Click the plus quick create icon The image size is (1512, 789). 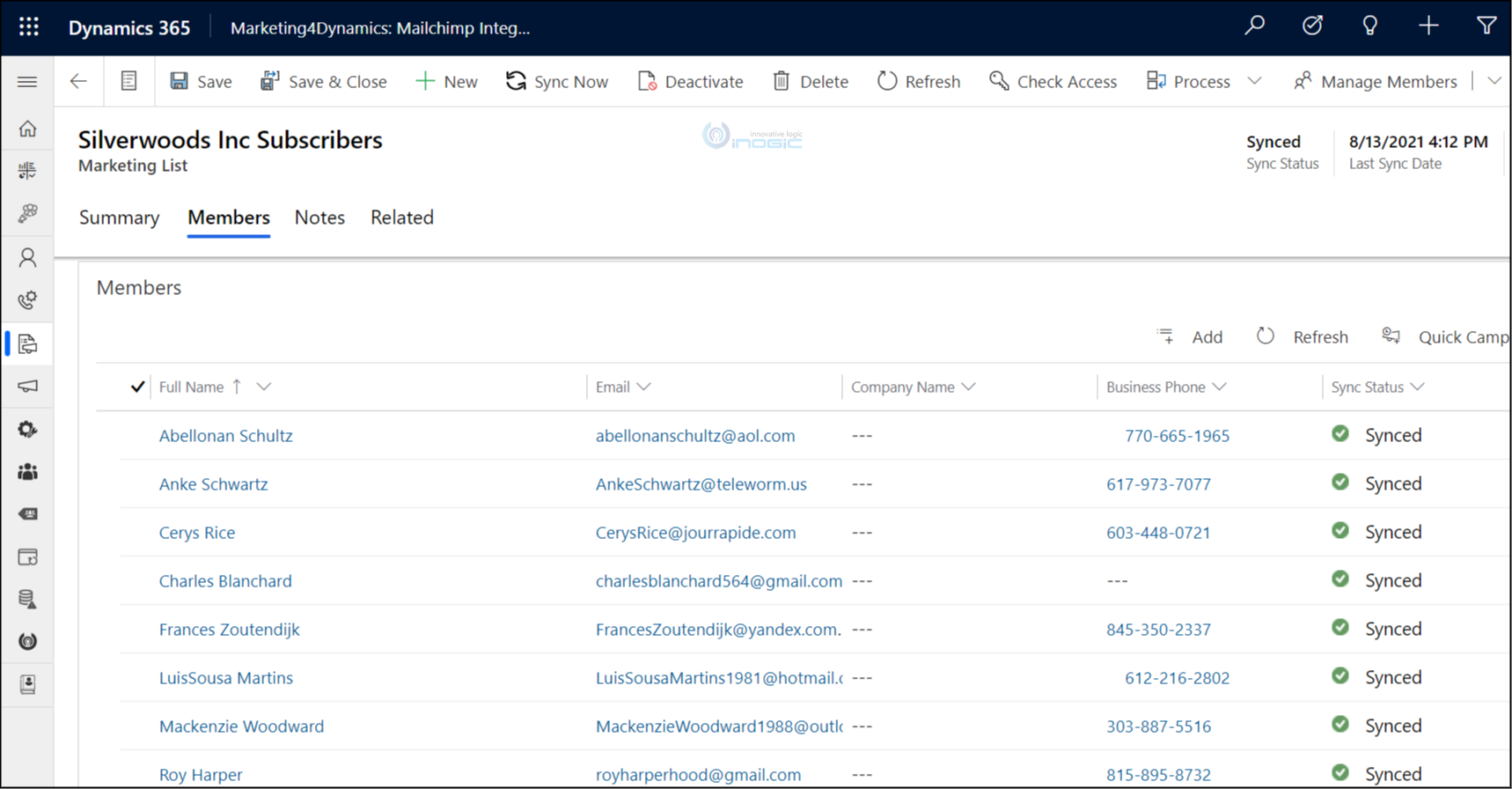[x=1428, y=26]
